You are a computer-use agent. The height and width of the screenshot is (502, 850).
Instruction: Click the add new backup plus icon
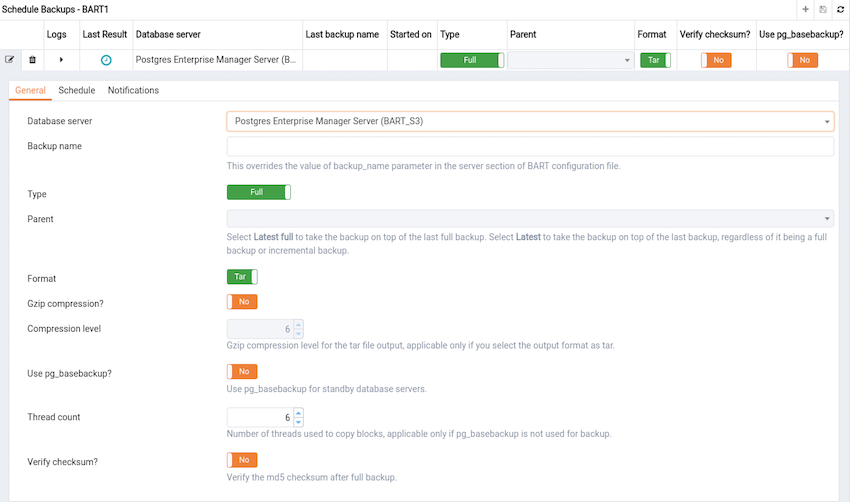coord(806,9)
